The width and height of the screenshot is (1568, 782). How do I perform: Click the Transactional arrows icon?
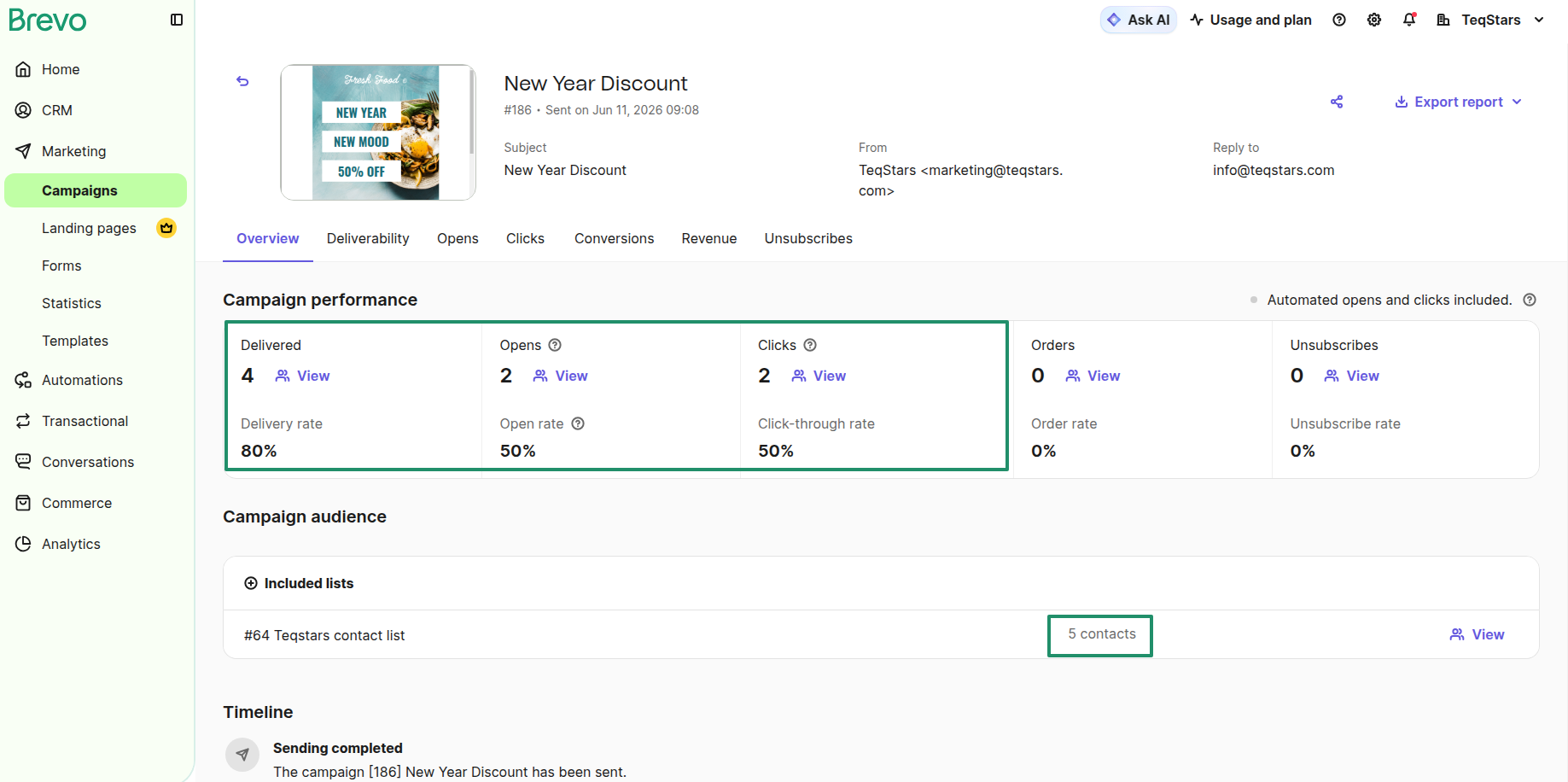[23, 421]
